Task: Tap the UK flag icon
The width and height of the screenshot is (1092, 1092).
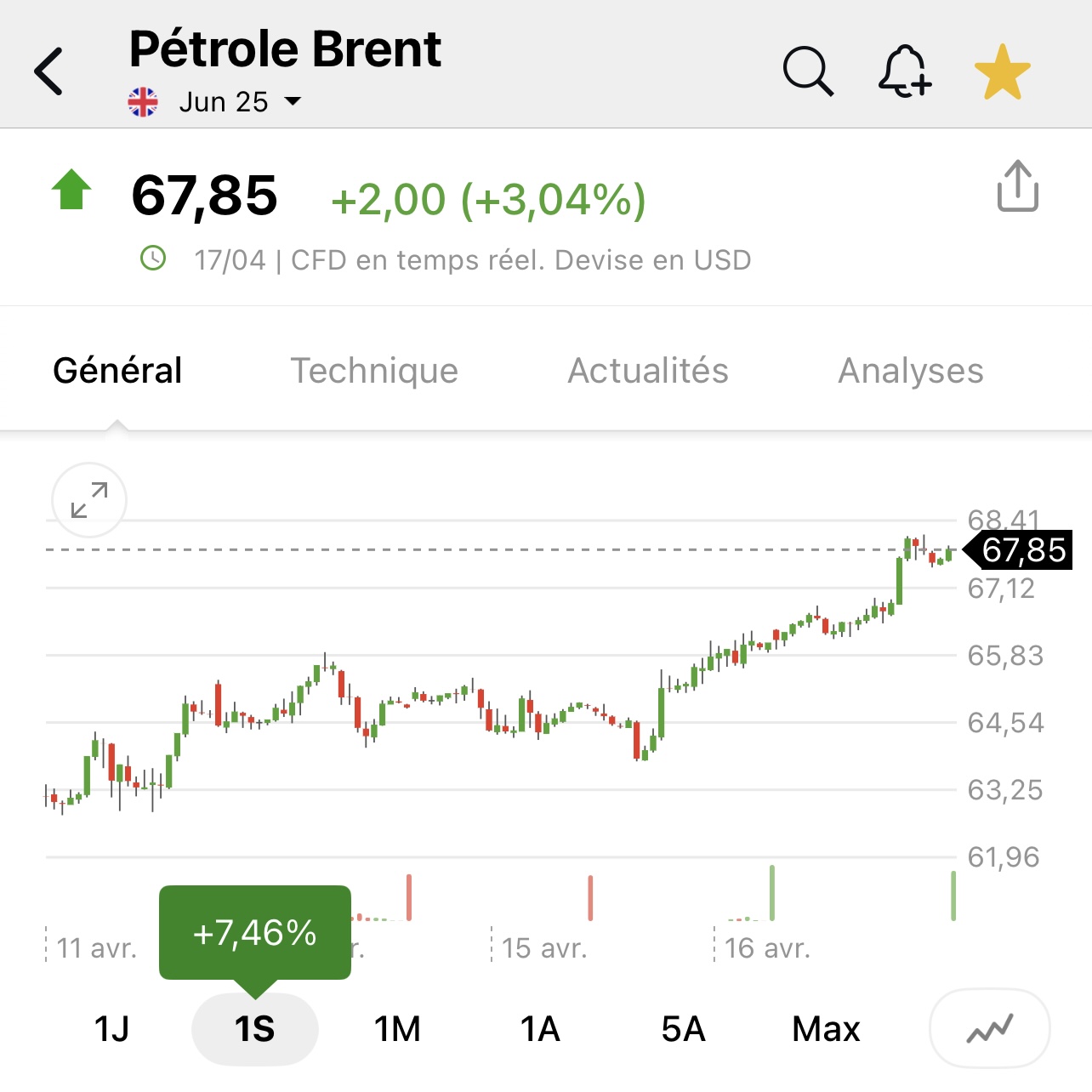Action: pos(143,102)
